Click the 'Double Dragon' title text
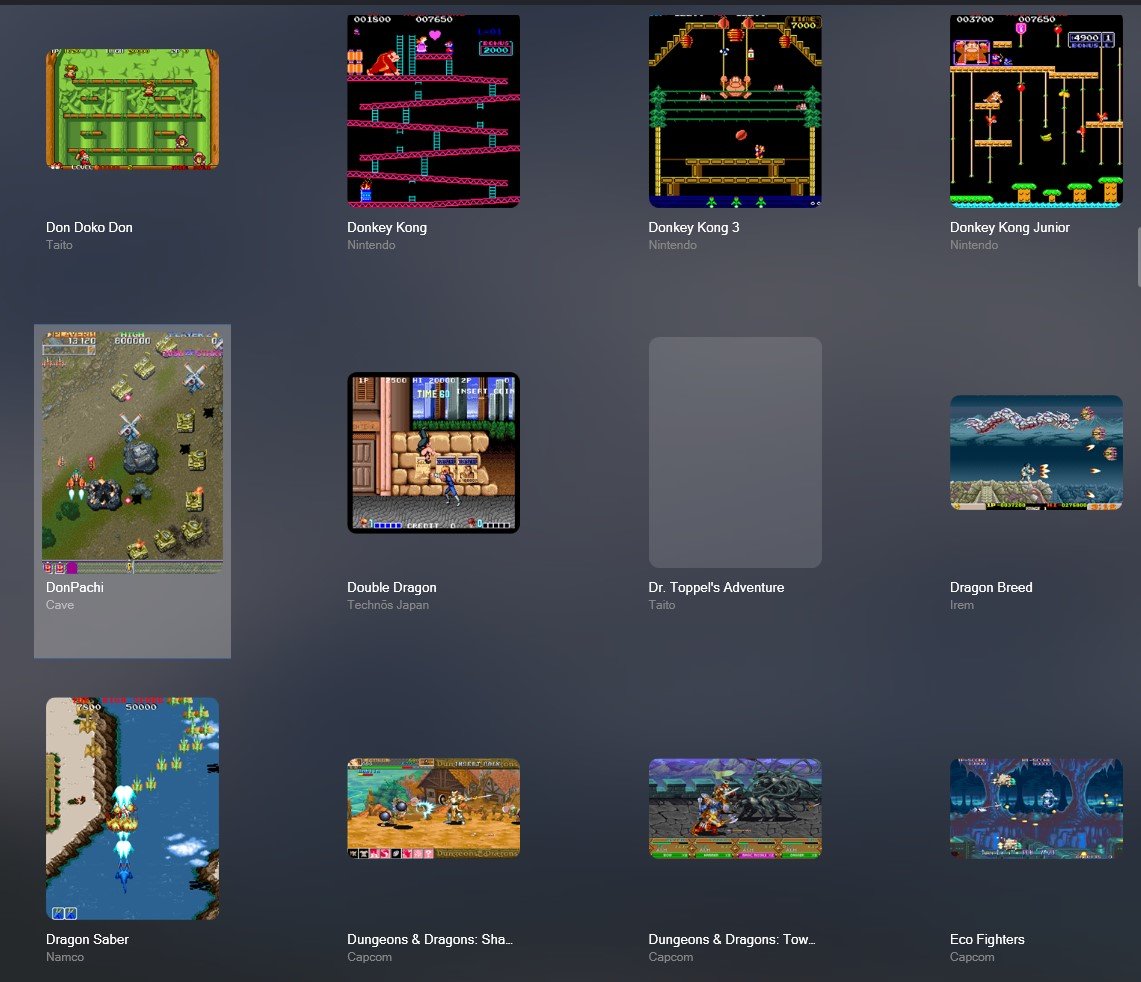 pos(391,587)
